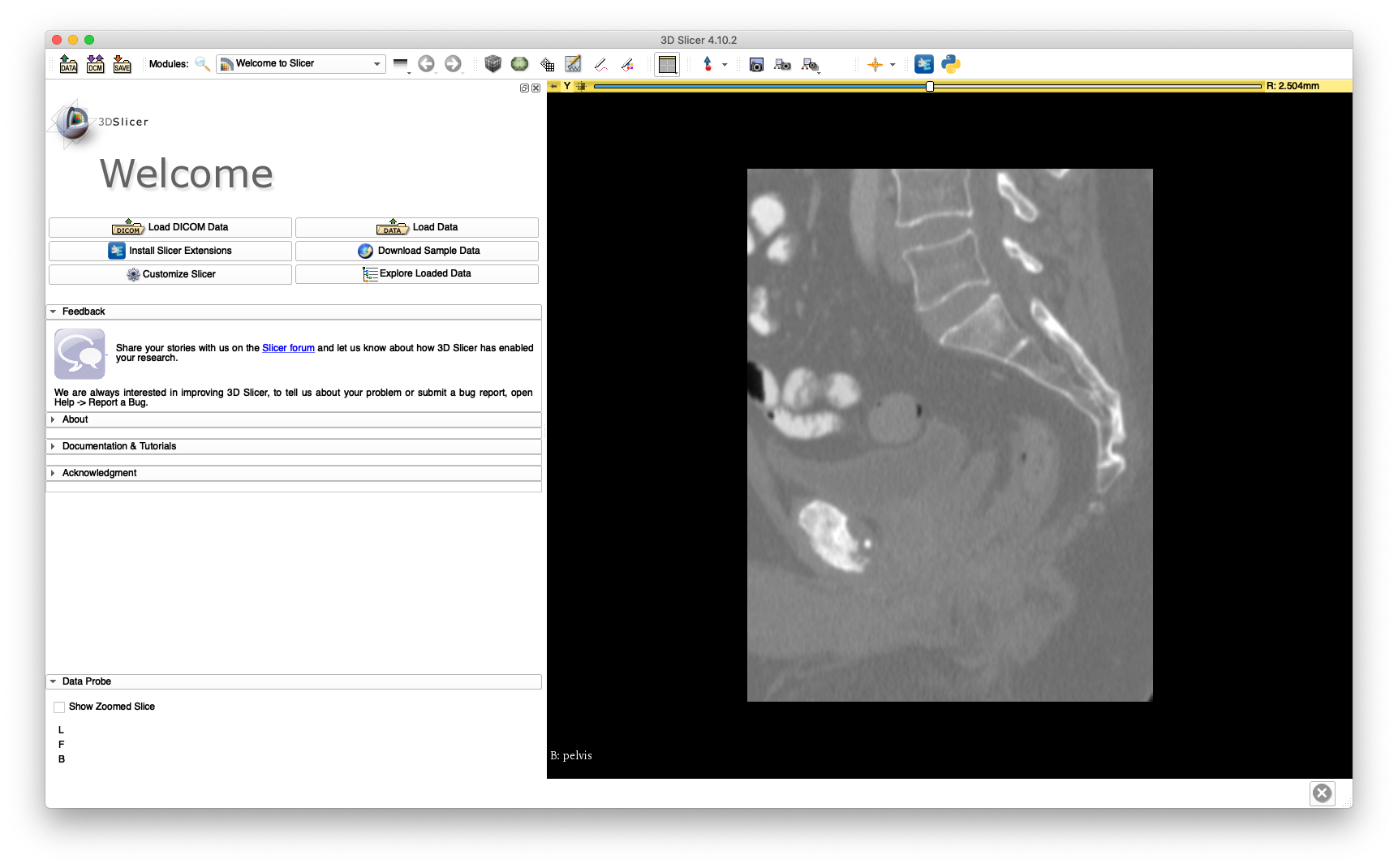Click the yellow slice offset slider handle
The image size is (1398, 868).
[930, 86]
